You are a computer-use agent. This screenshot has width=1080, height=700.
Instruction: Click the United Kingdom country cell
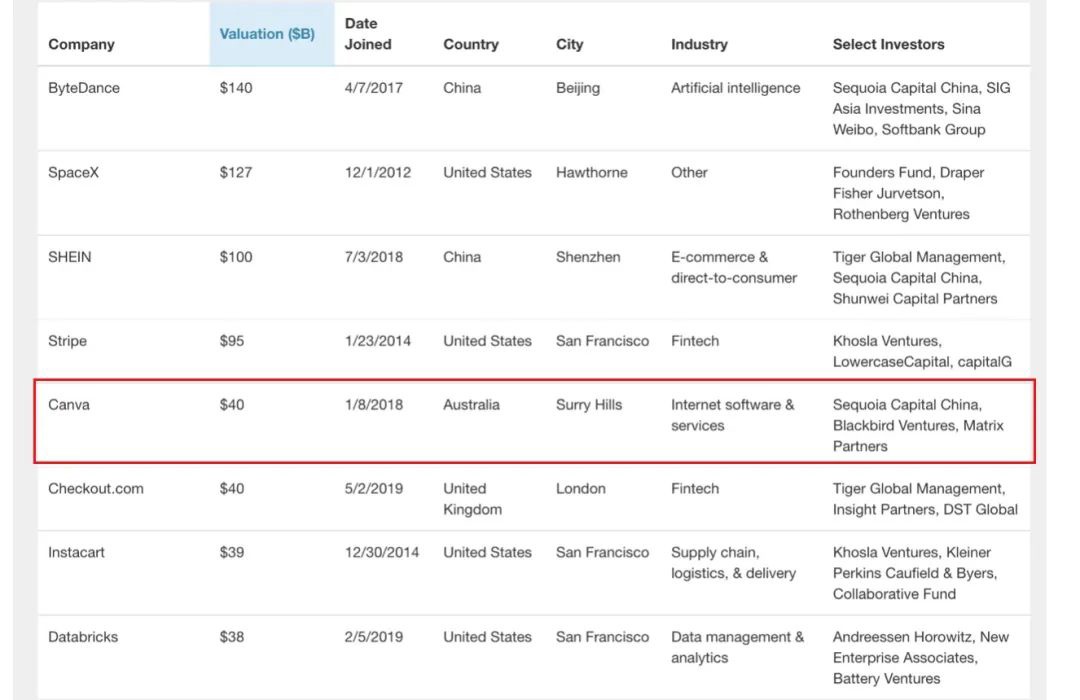pyautogui.click(x=472, y=499)
